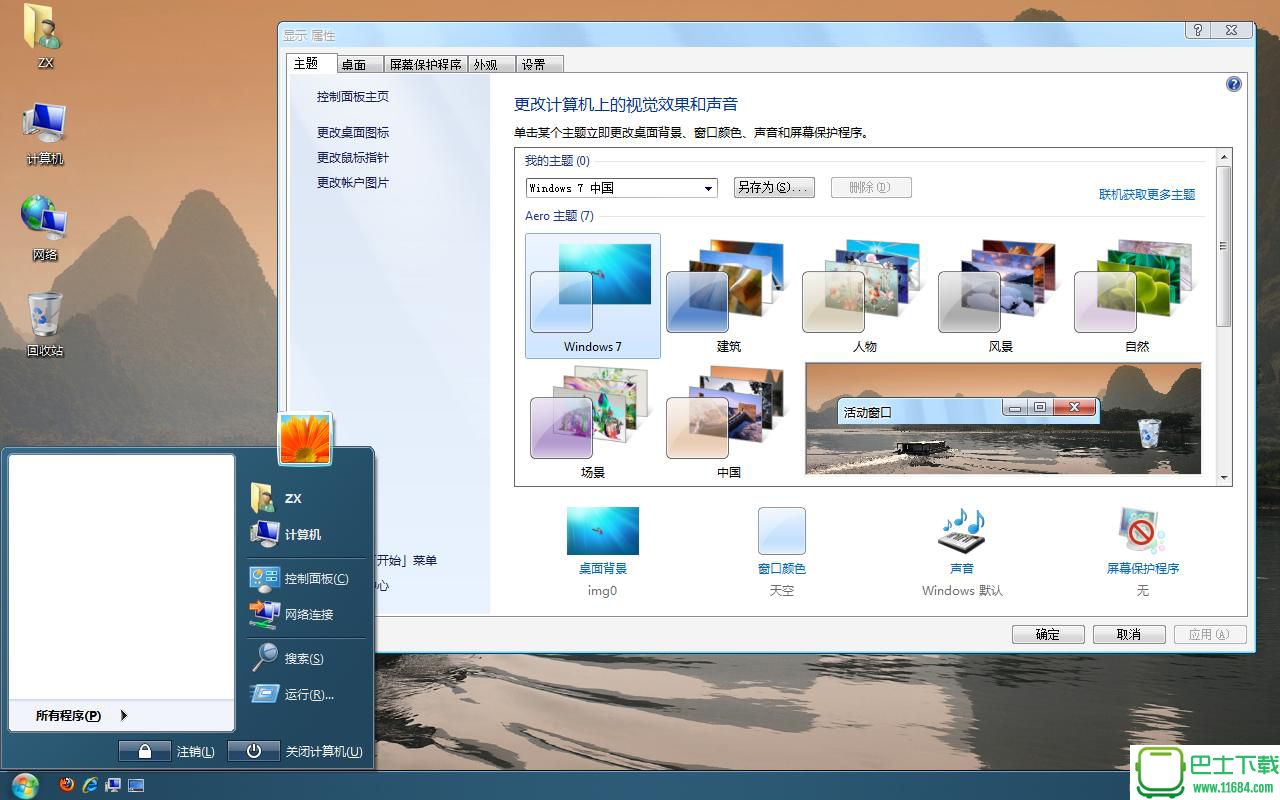Open the ZX folder desktop icon
The image size is (1280, 800).
(44, 36)
